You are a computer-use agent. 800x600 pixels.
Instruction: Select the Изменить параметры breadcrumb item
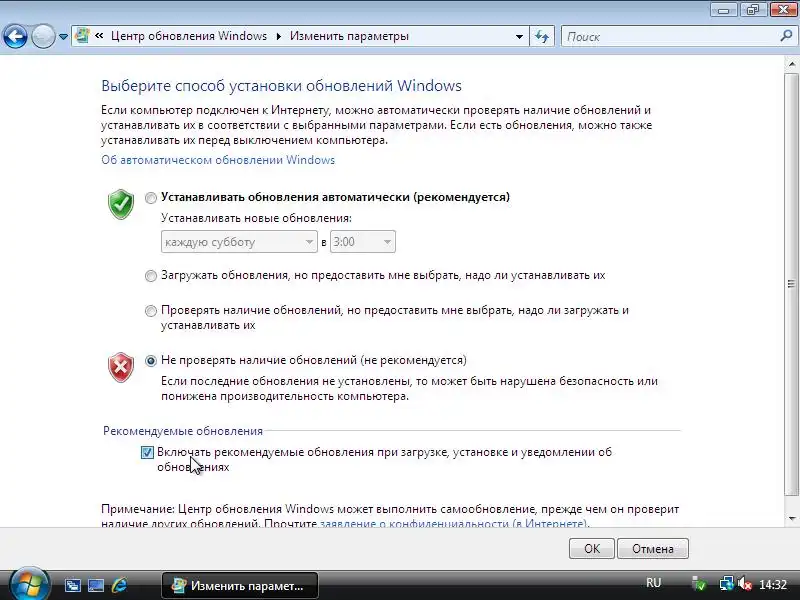349,36
